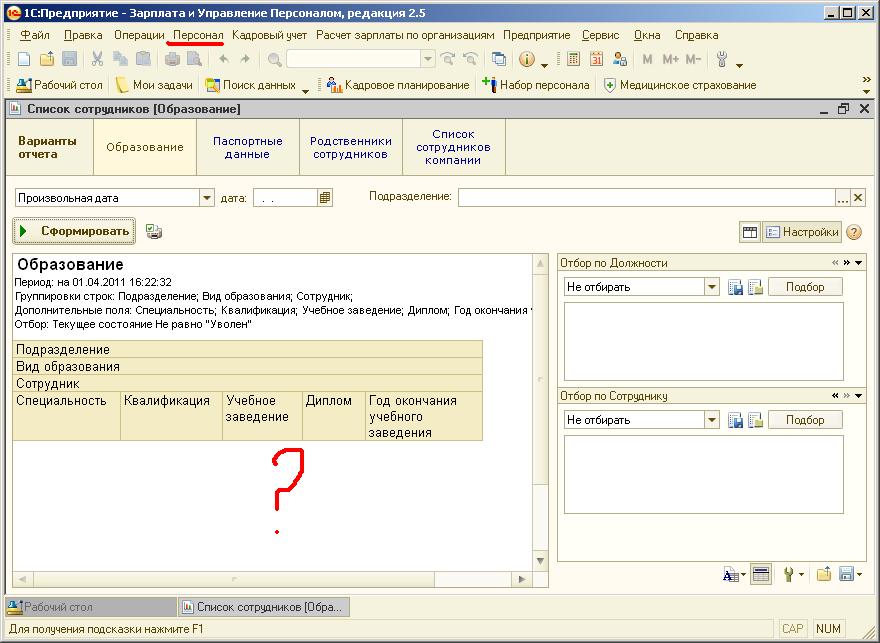Viewport: 880px width, 643px height.
Task: Open Рабочий стол from the toolbar
Action: coord(59,85)
